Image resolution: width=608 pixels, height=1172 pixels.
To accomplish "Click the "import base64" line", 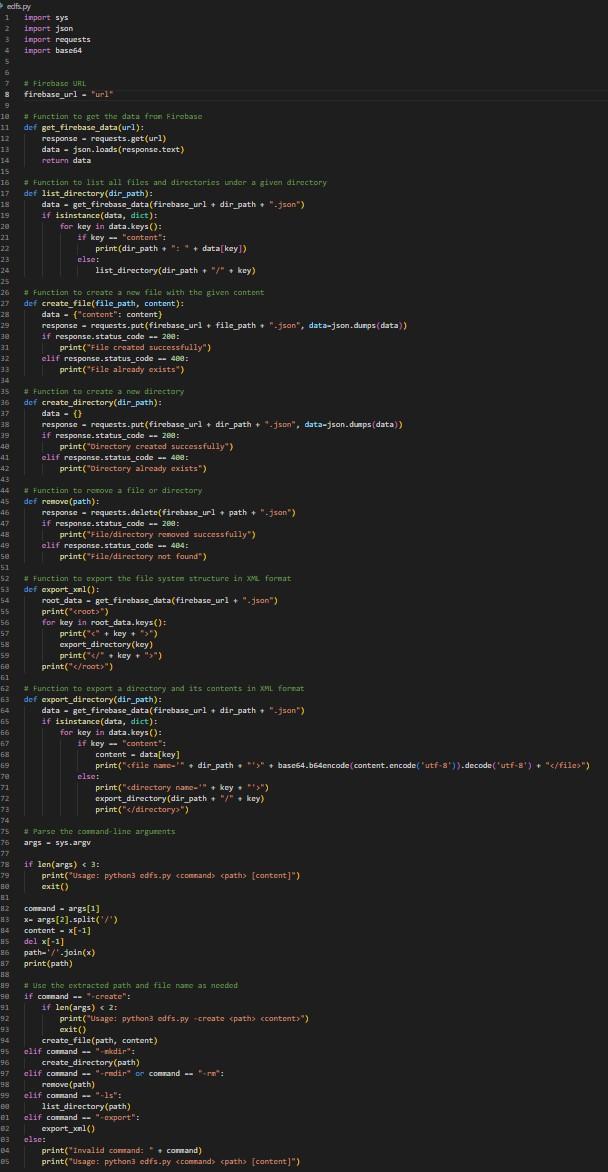I will click(x=52, y=50).
